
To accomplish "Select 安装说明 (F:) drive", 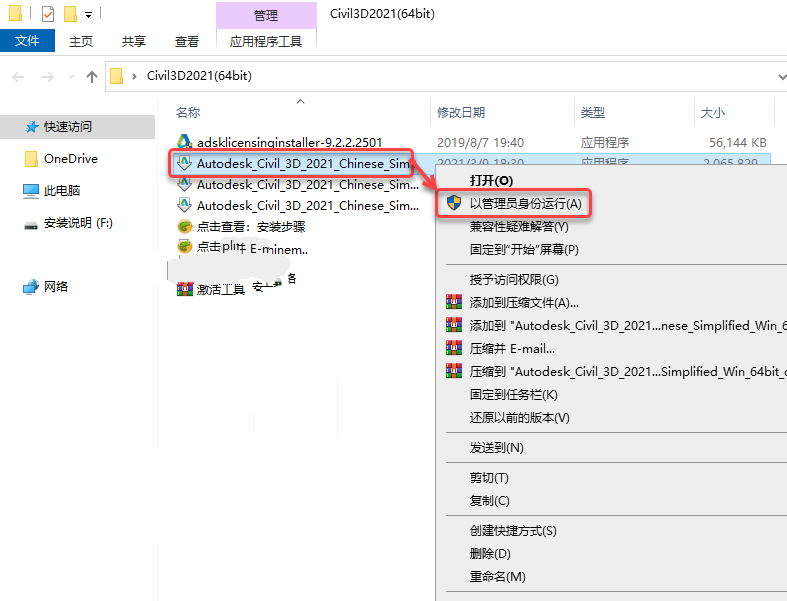I will coord(78,223).
